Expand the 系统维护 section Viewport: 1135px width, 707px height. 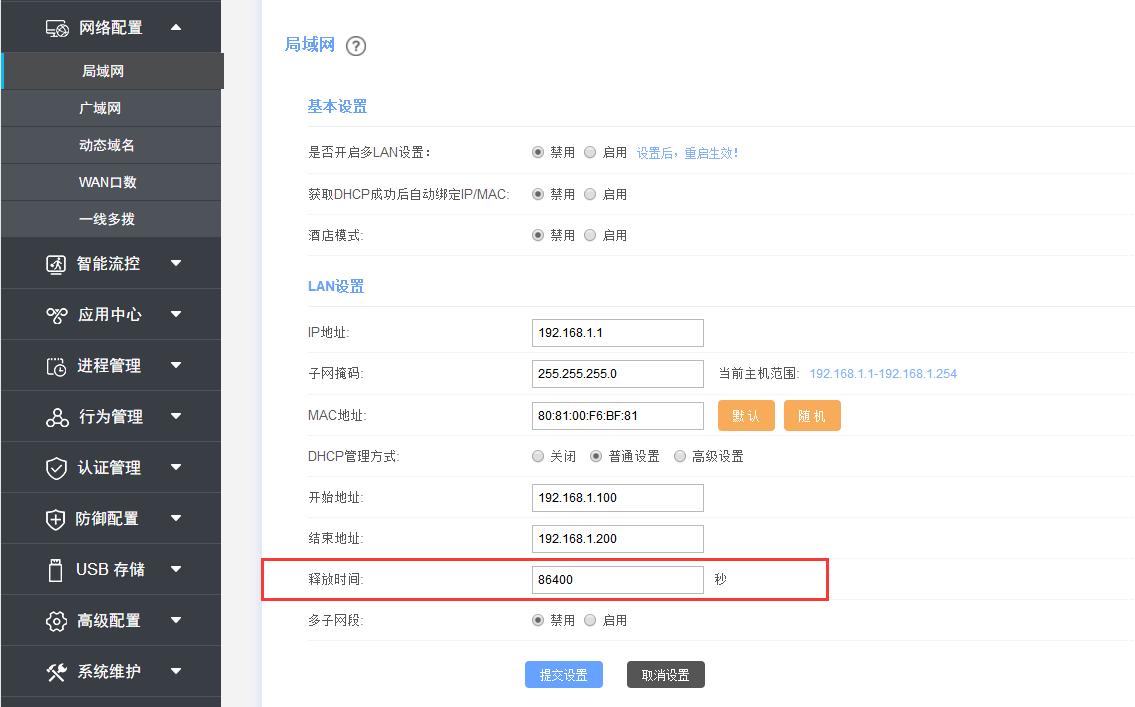click(x=177, y=671)
